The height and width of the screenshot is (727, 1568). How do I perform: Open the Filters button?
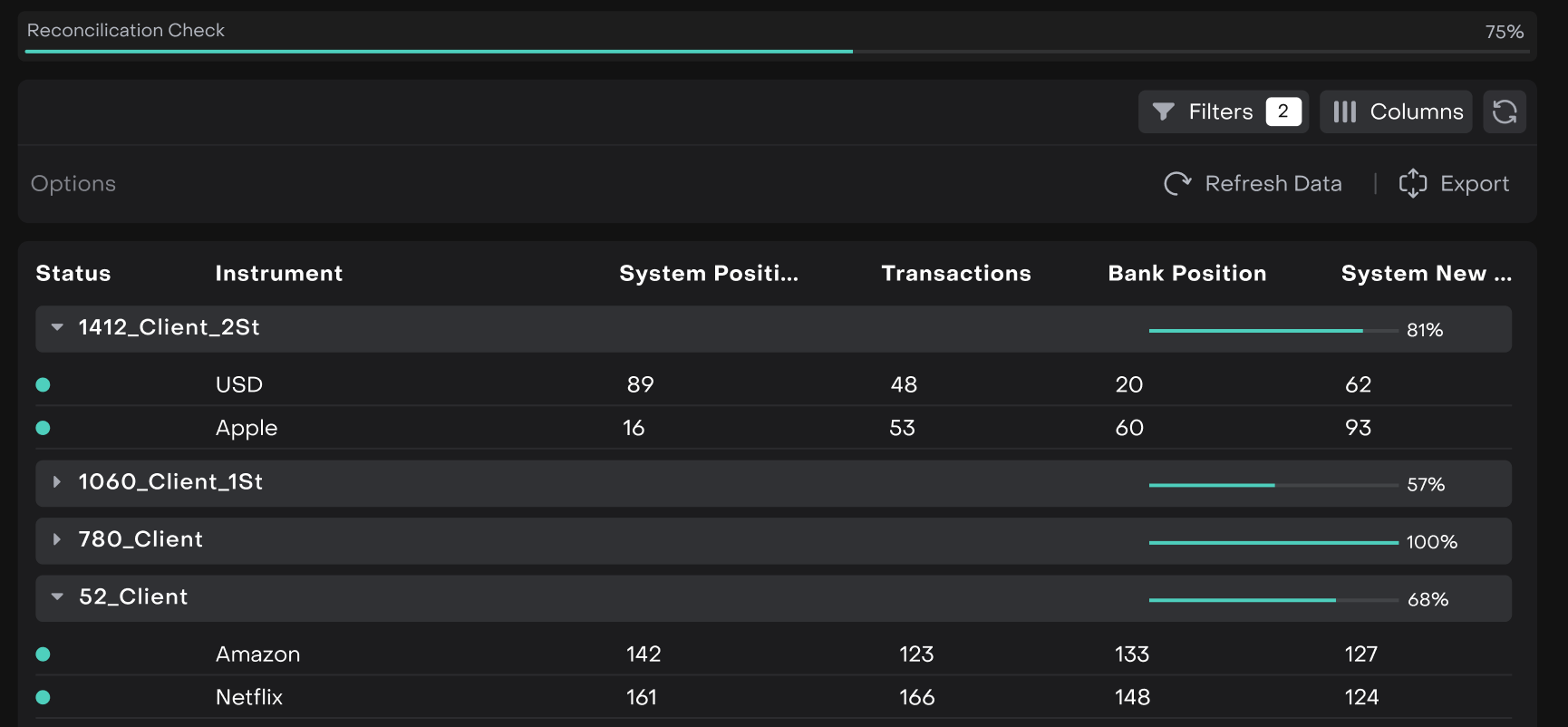pos(1222,111)
